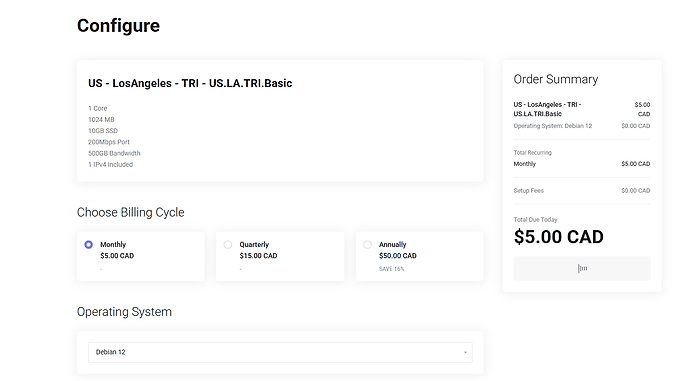Click the small arrow on the OS selector
Viewport: 690px width, 381px height.
pos(465,352)
